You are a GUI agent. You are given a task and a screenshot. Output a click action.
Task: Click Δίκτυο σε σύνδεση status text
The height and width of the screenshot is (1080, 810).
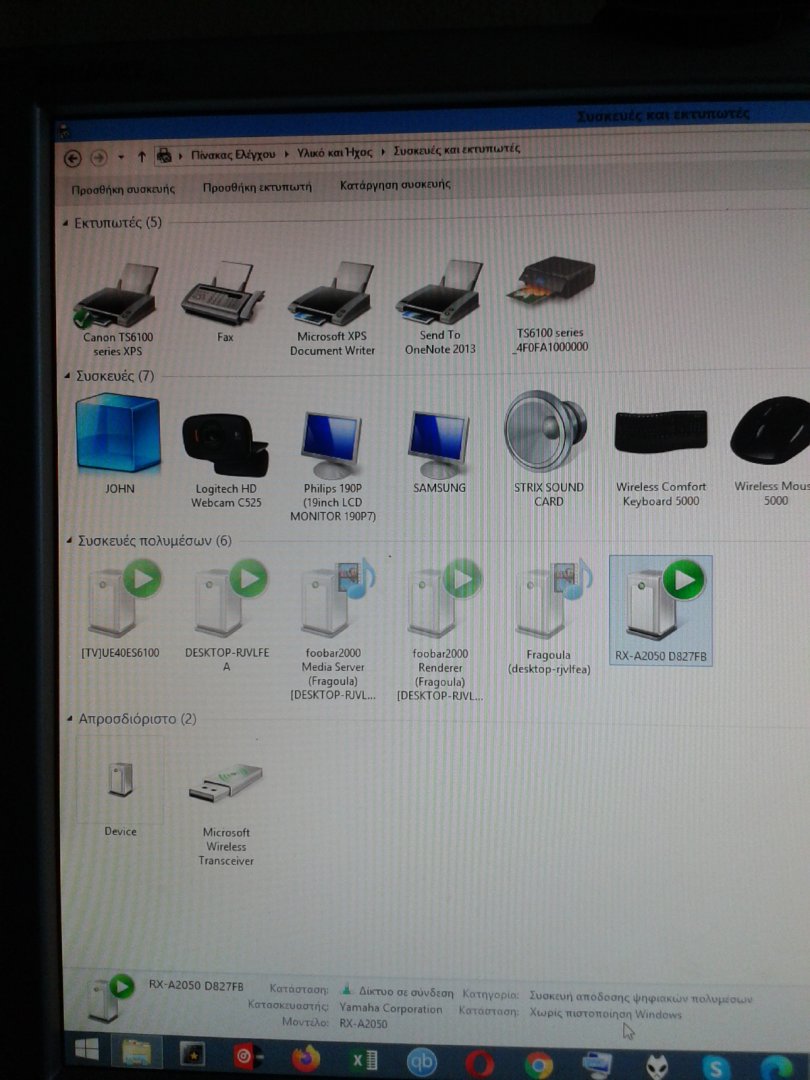tap(406, 993)
